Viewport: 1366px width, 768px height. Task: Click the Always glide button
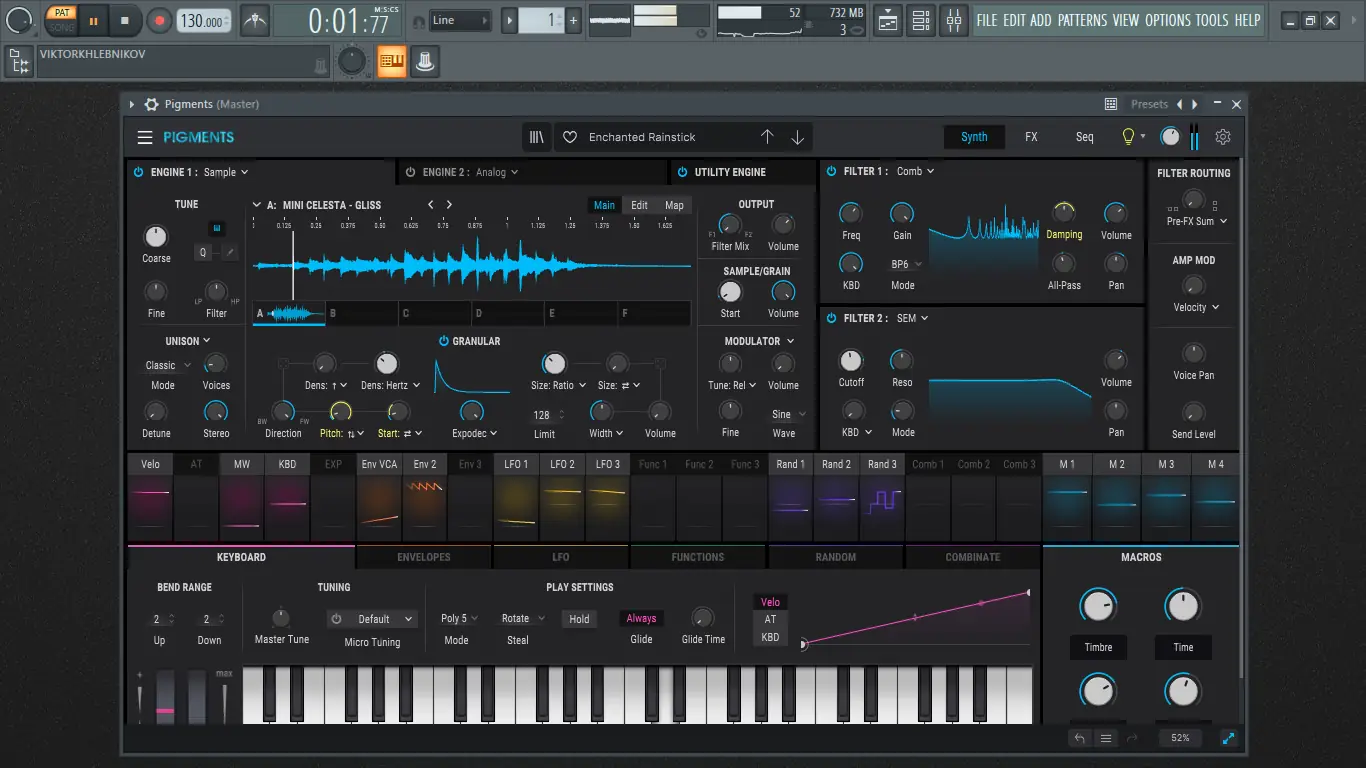pos(641,619)
